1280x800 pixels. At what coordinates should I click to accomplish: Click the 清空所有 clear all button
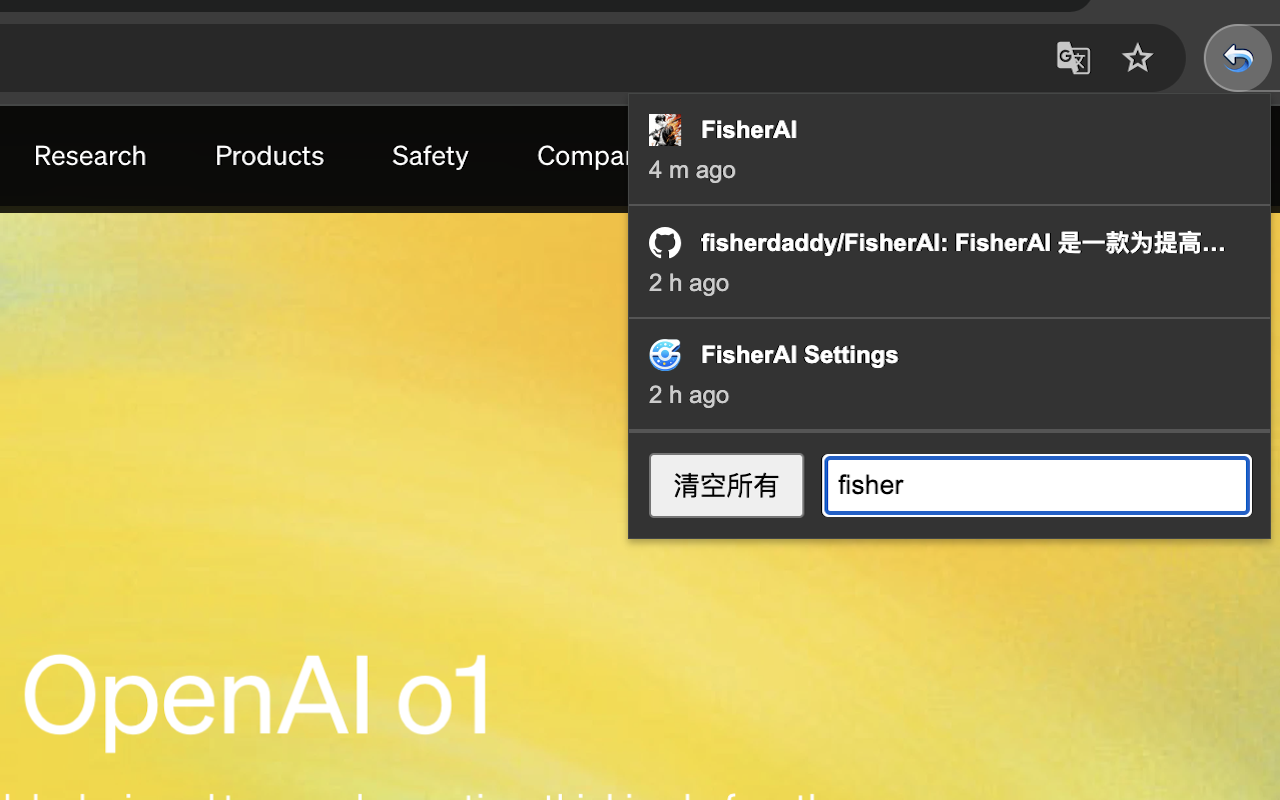click(x=726, y=485)
